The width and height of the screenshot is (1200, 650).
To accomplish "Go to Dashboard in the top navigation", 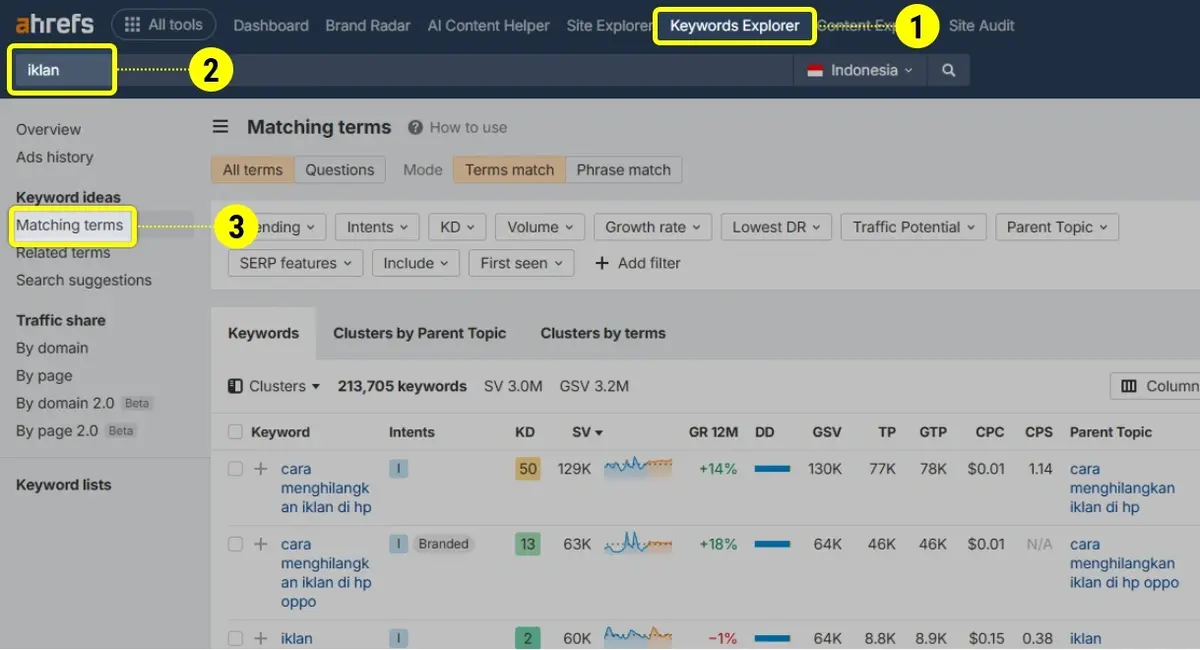I will pos(271,25).
